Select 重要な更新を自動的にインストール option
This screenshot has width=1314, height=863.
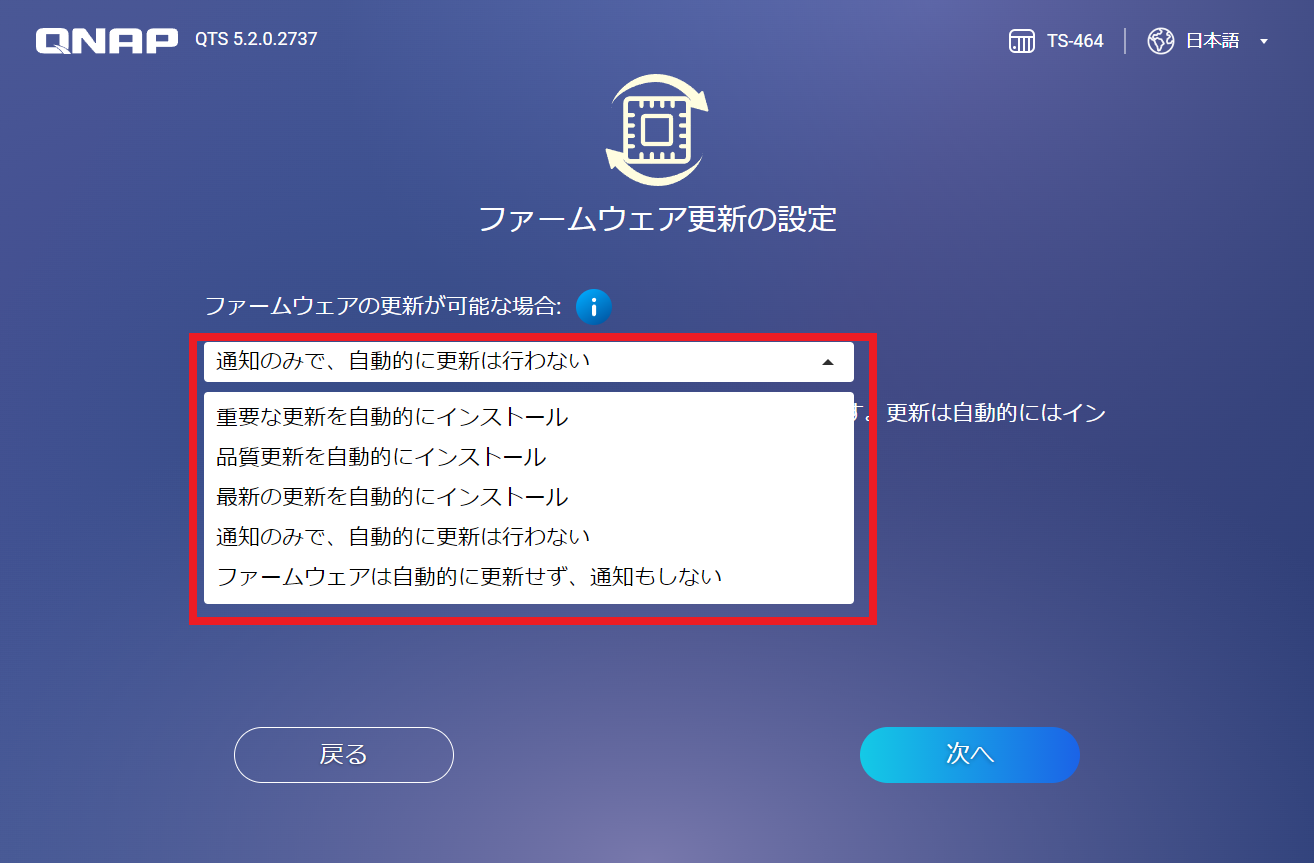529,417
